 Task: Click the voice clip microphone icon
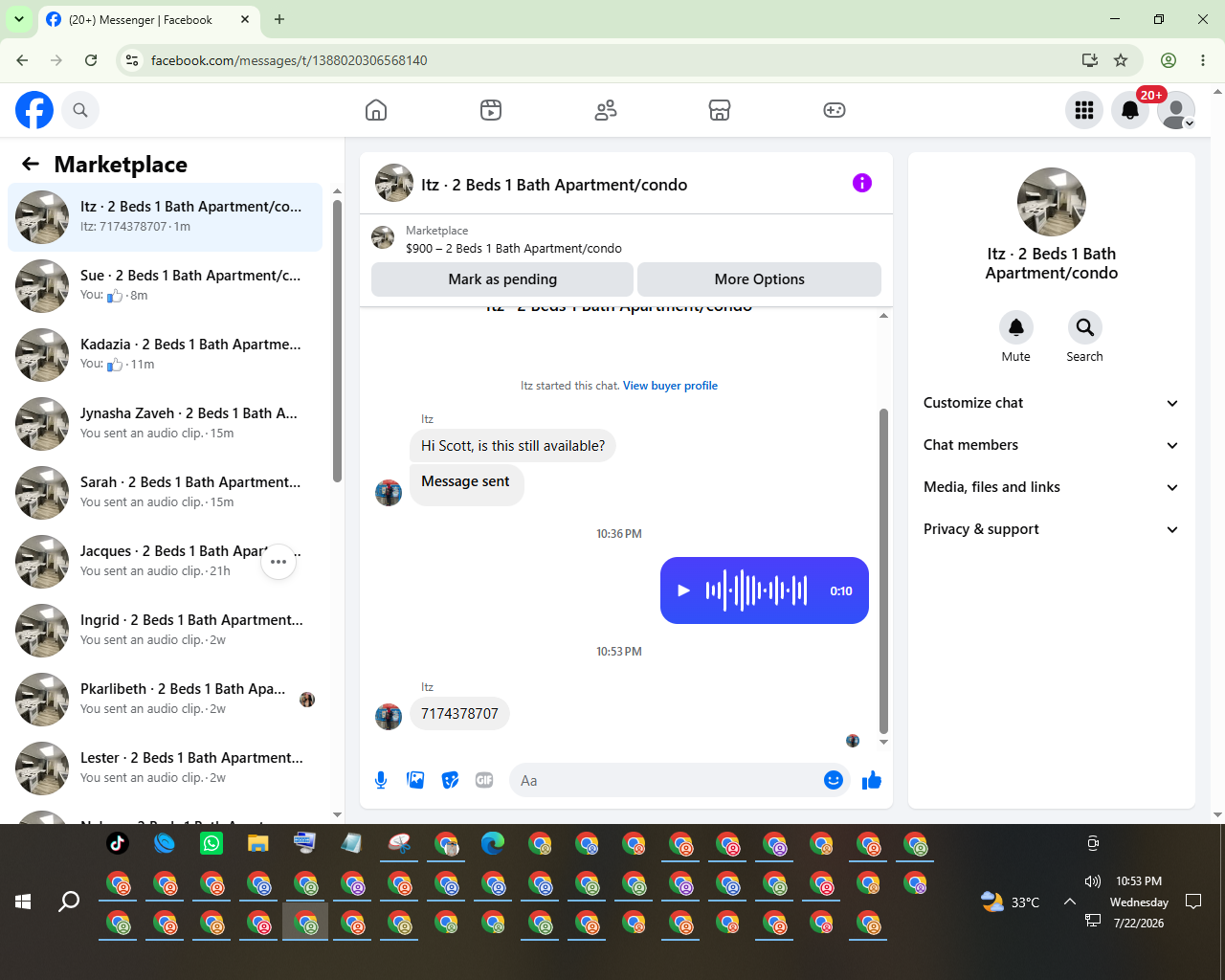click(x=381, y=780)
